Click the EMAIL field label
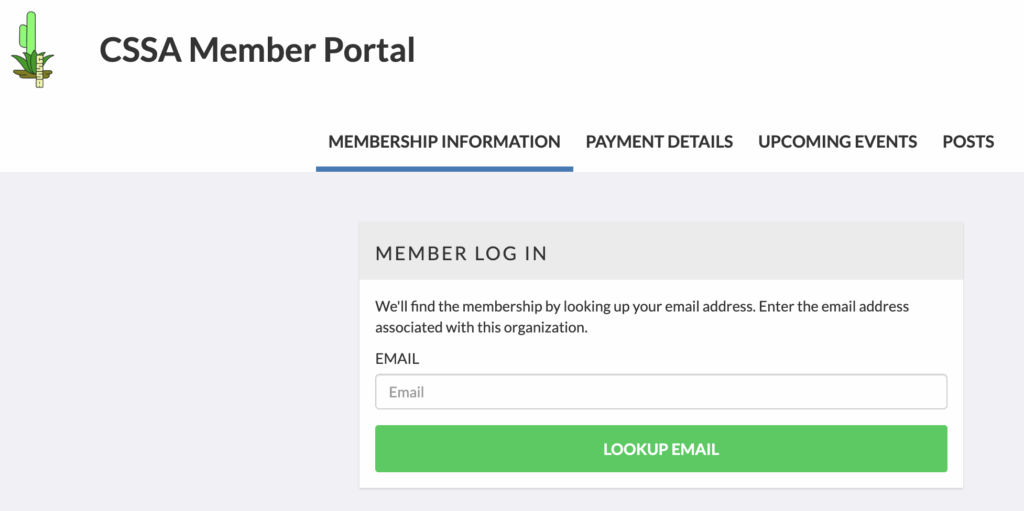The height and width of the screenshot is (511, 1024). coord(397,358)
